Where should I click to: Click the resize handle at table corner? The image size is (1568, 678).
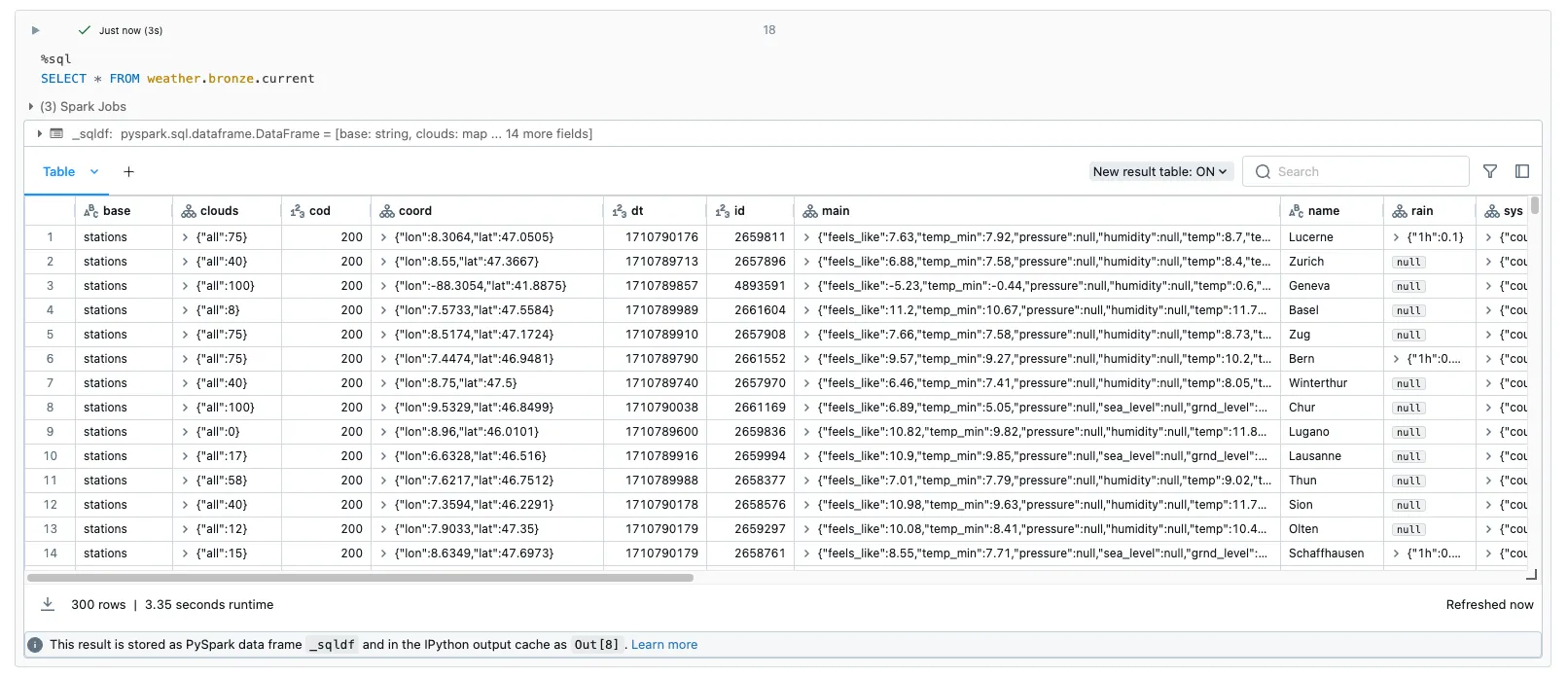tap(1531, 575)
